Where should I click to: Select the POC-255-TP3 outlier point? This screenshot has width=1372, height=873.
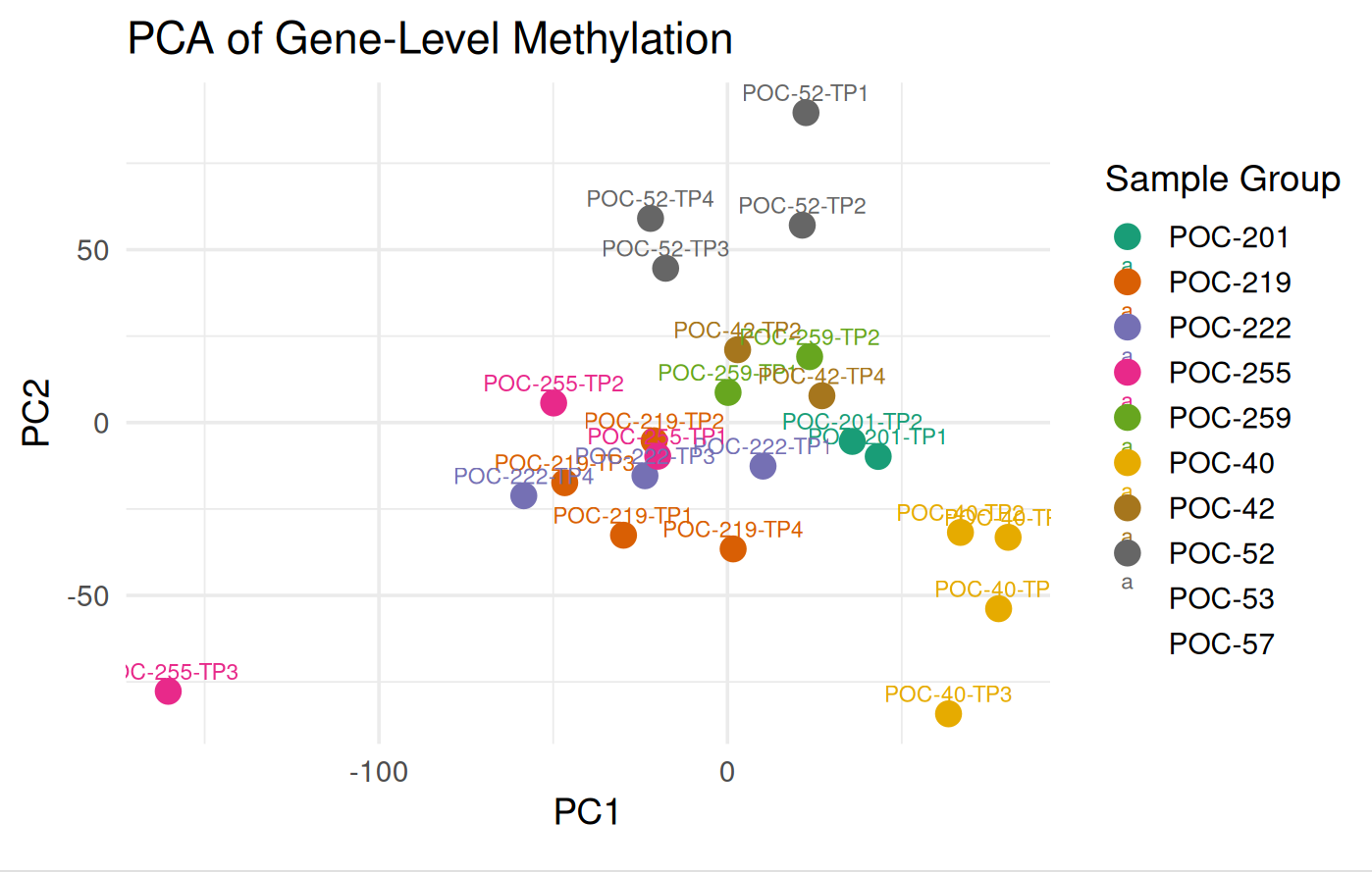[x=168, y=692]
